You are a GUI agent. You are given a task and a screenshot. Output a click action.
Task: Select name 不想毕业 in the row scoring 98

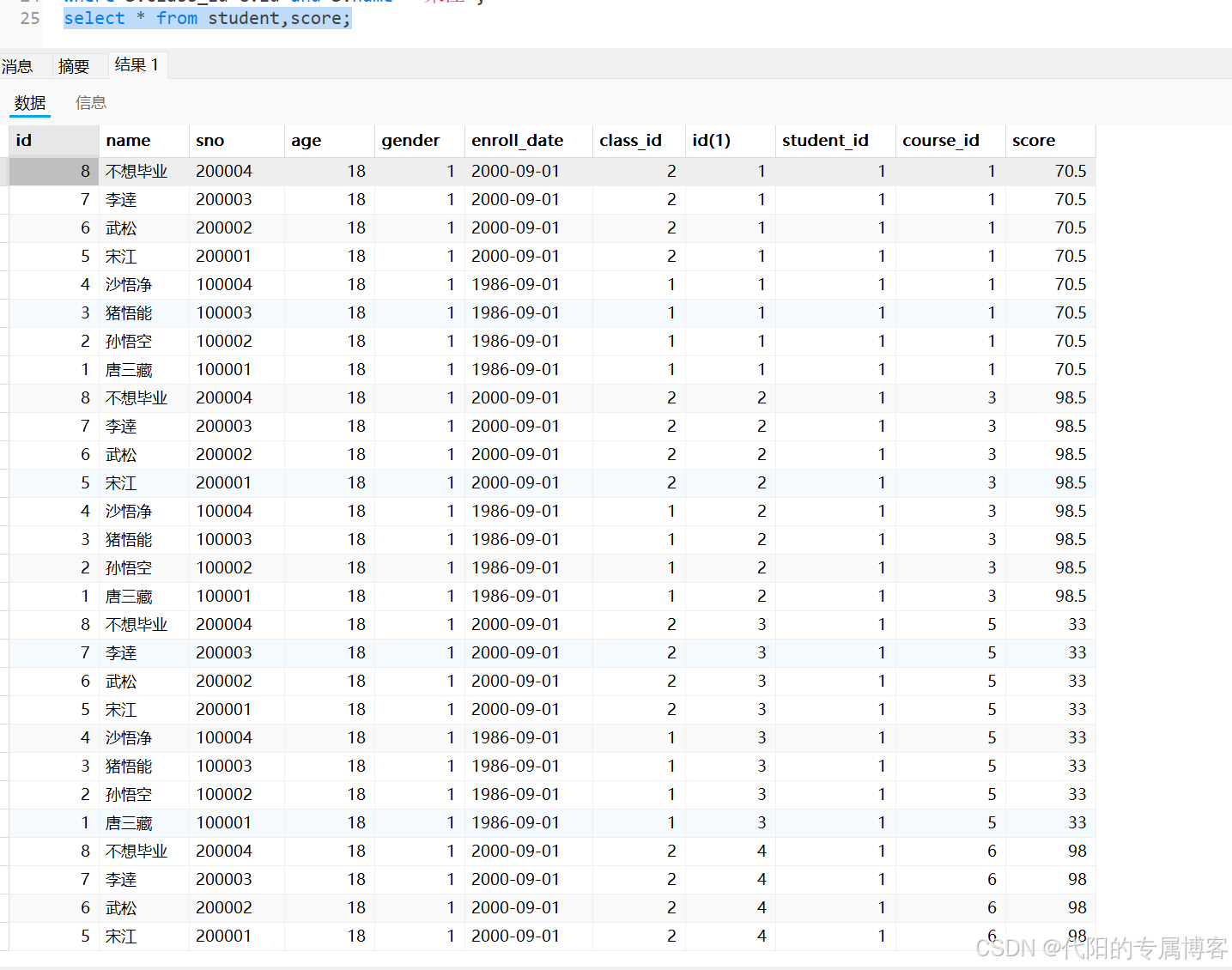tap(137, 852)
